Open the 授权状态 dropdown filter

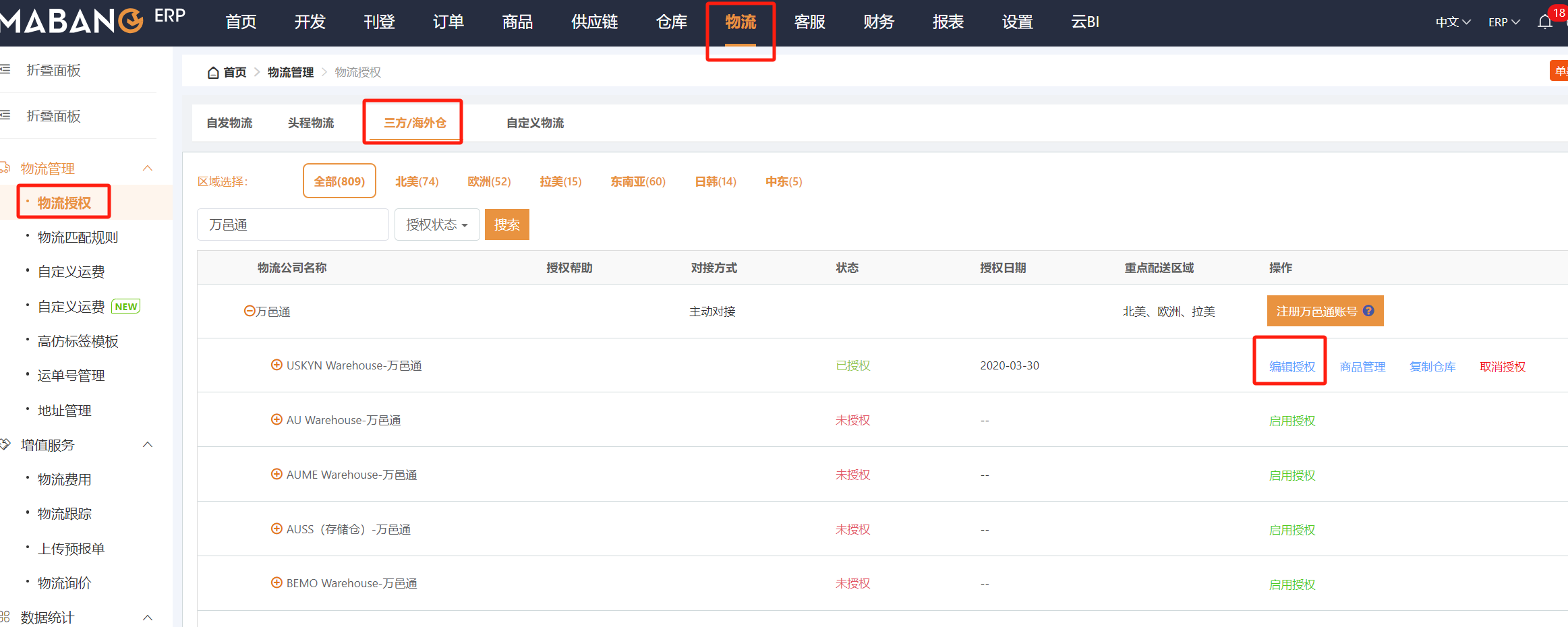coord(436,225)
